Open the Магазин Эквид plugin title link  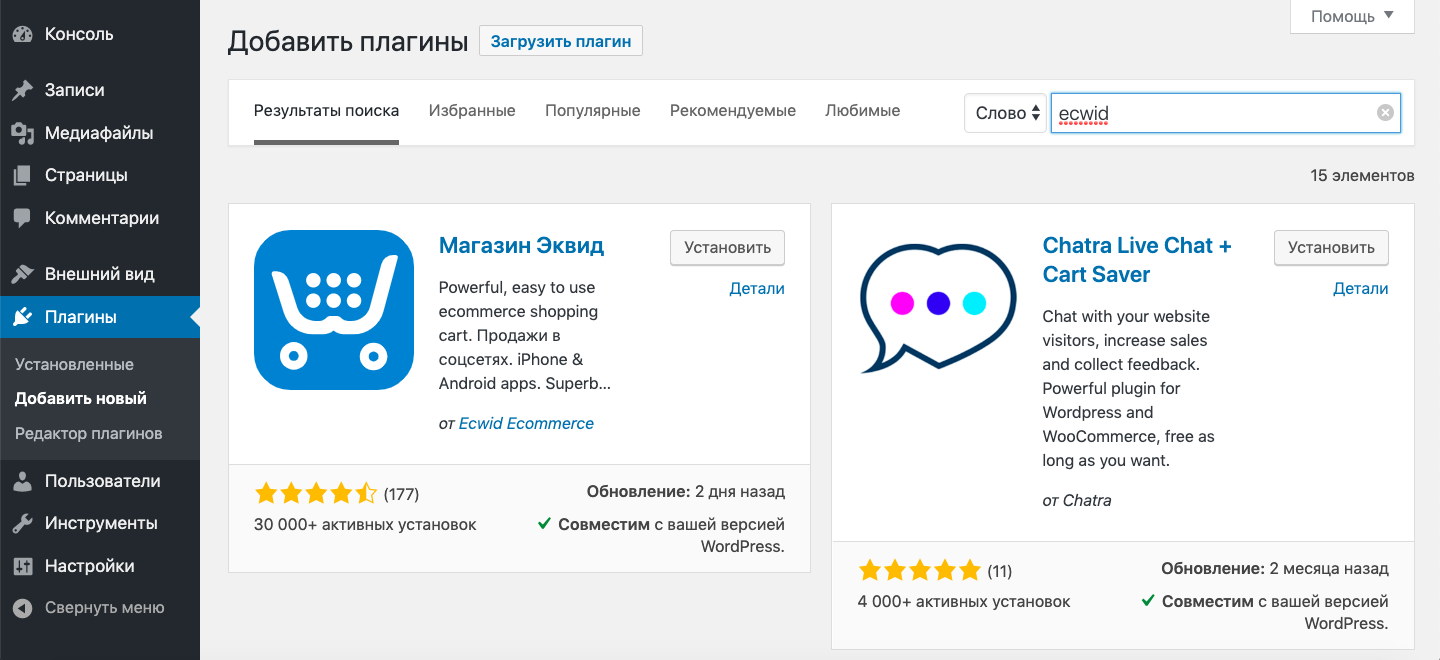pyautogui.click(x=522, y=245)
